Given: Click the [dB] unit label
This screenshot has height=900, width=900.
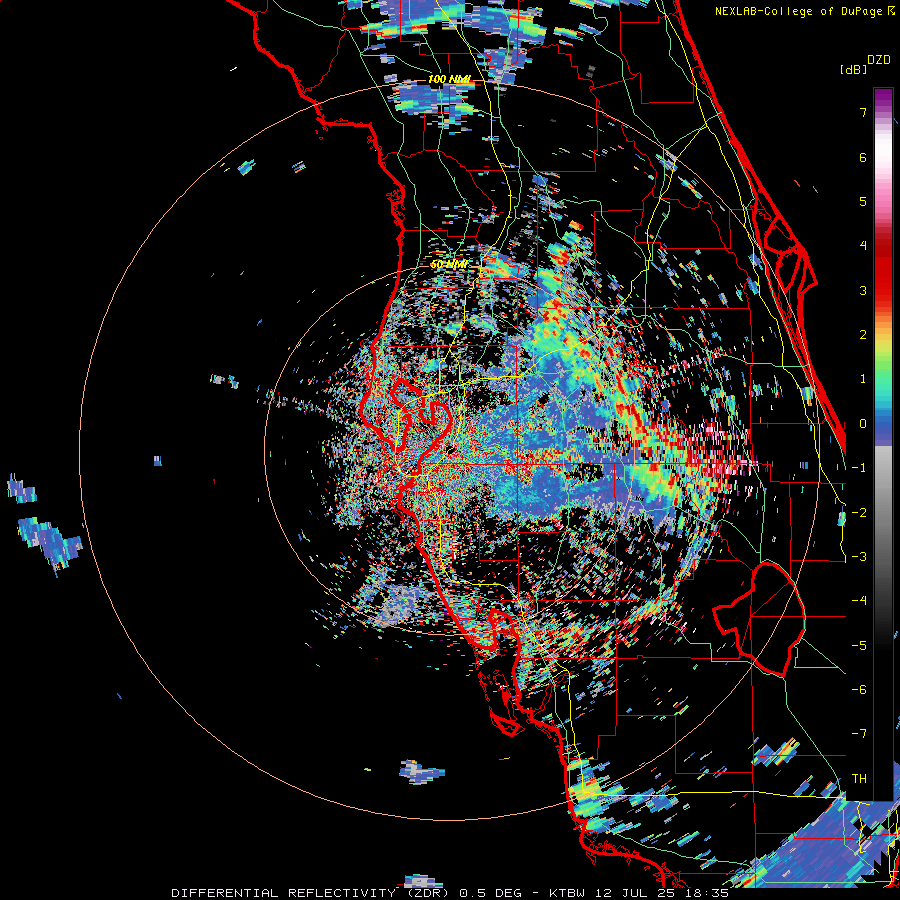Looking at the screenshot, I should pyautogui.click(x=853, y=69).
